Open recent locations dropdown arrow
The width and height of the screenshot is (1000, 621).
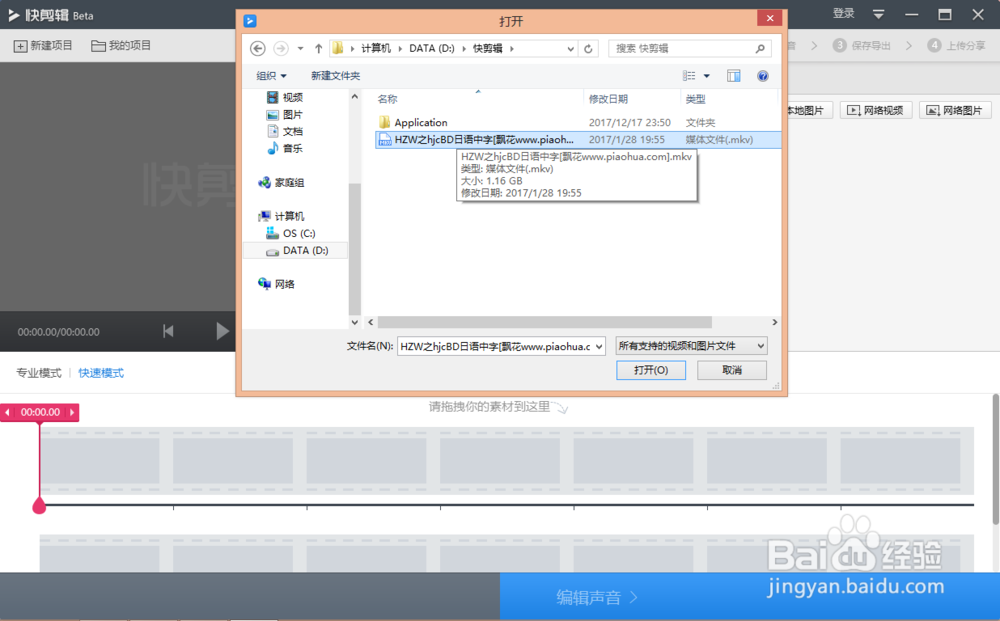pos(300,48)
